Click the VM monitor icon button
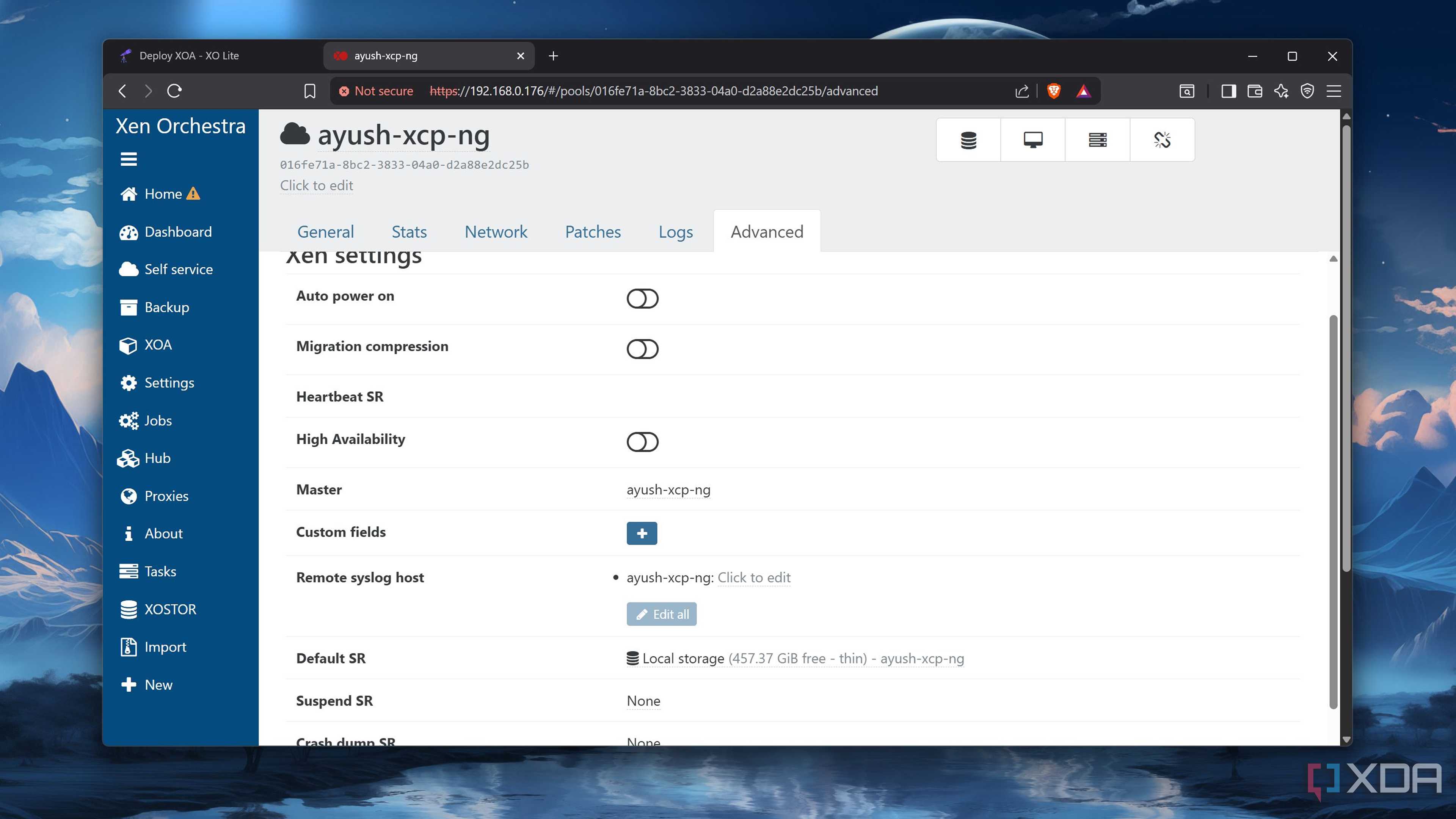The height and width of the screenshot is (819, 1456). coord(1032,140)
